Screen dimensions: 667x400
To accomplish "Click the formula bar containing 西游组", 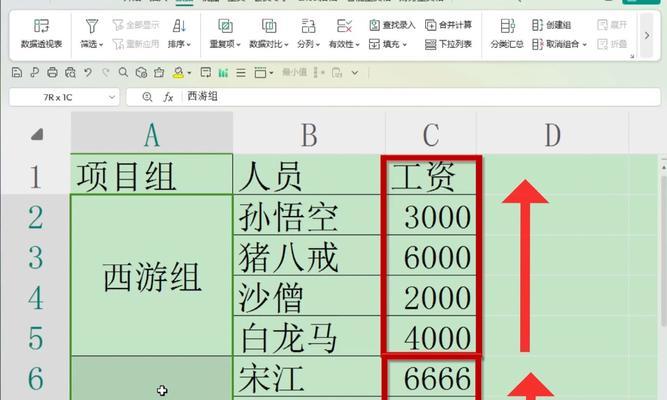I will tap(393, 97).
